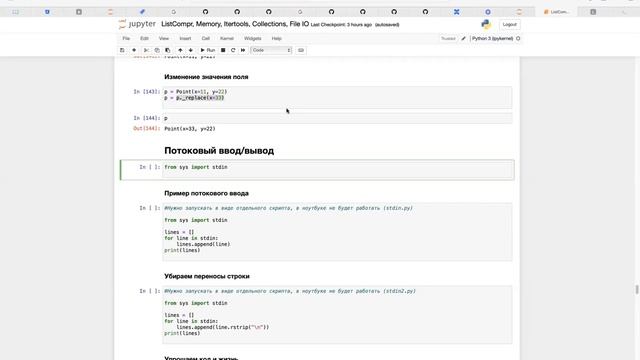Screen dimensions: 640x360
Task: Click the kernel idle circle indicator
Action: coord(518,38)
